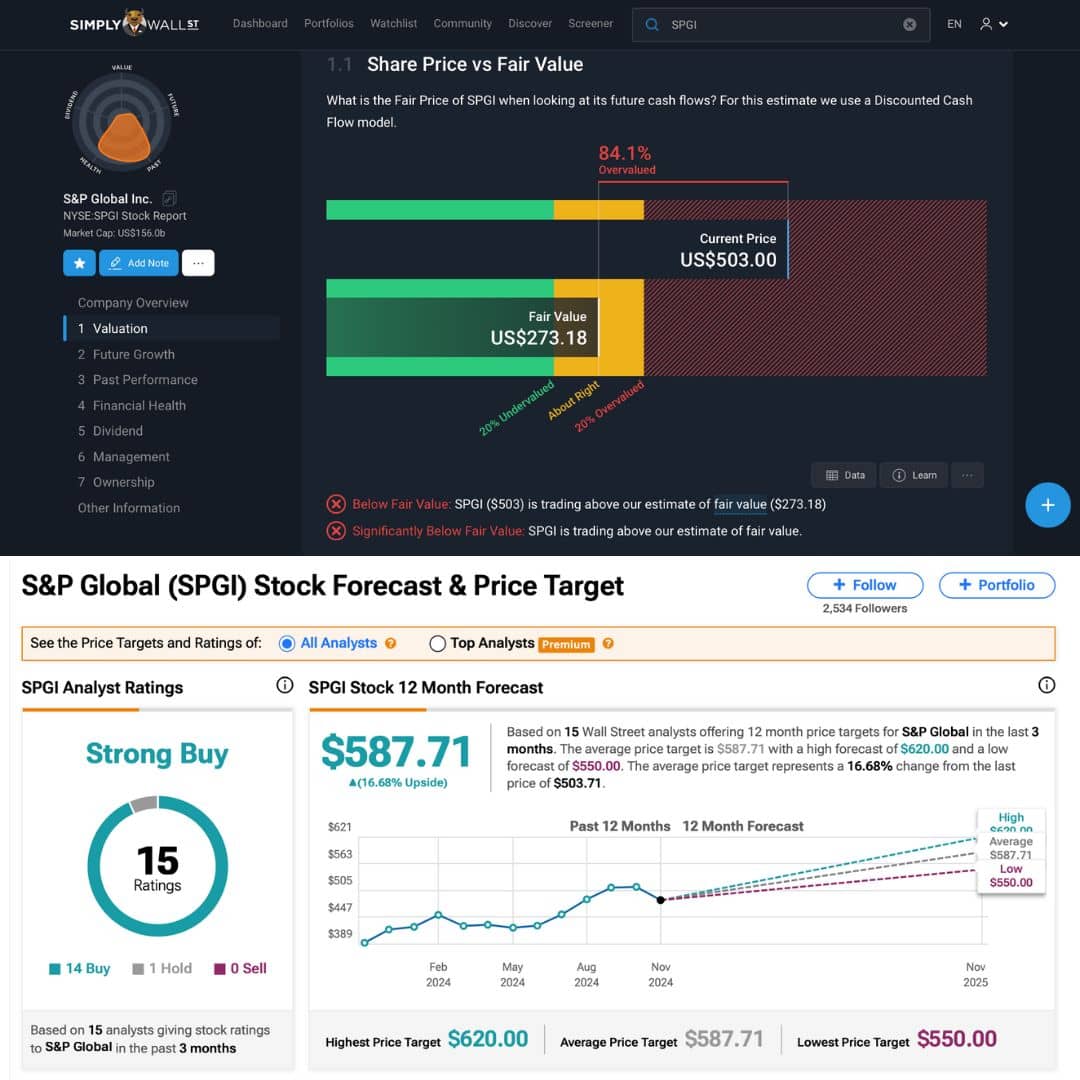Open the Portfolios nav item
Viewport: 1080px width, 1080px height.
[329, 23]
